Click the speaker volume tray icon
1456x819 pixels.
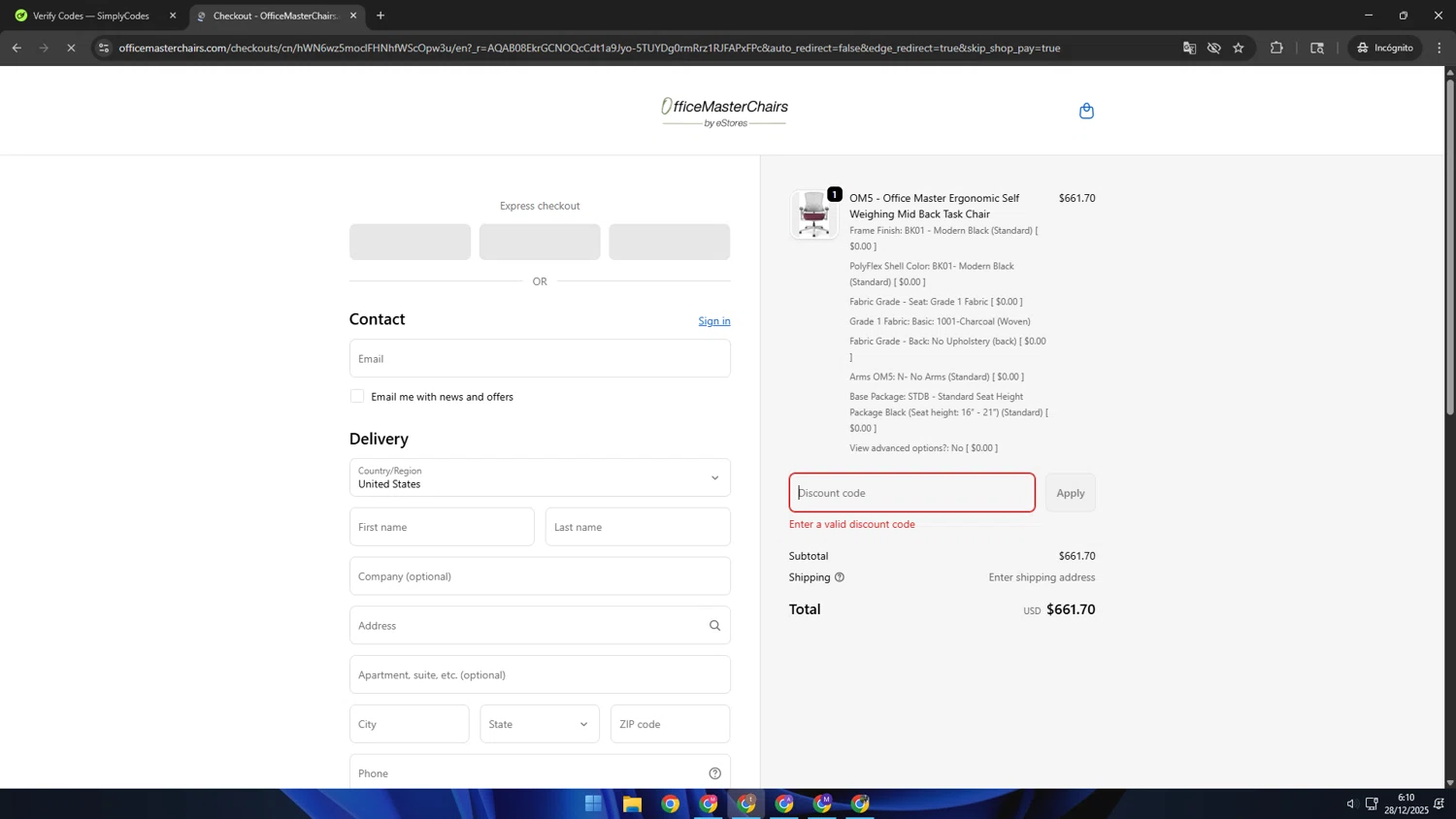click(1350, 803)
